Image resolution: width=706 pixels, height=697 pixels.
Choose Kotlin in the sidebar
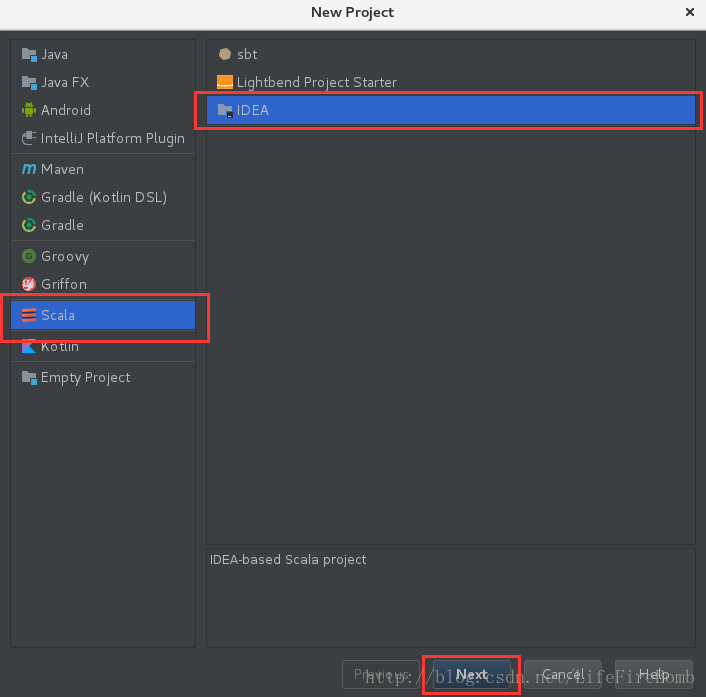103,346
